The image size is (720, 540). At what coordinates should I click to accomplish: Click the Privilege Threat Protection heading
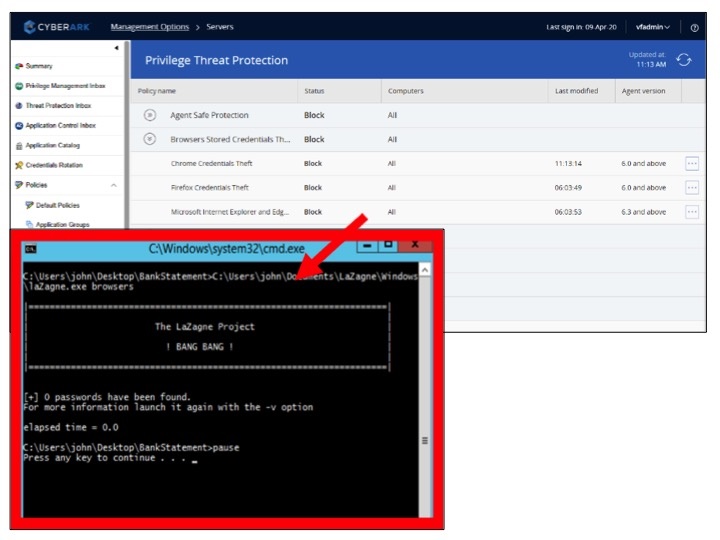(216, 60)
